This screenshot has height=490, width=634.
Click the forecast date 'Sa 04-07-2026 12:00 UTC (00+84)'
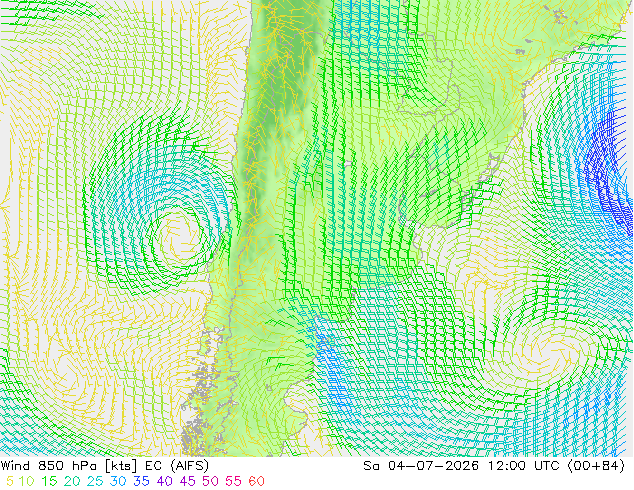coord(494,466)
